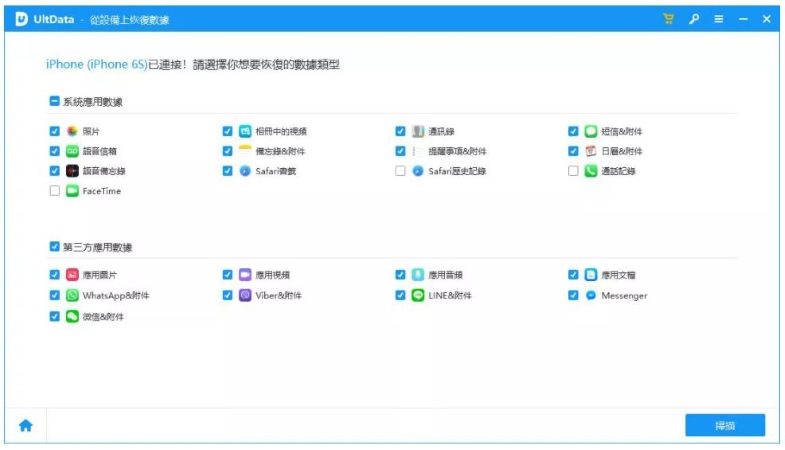
Task: Click the key register icon
Action: pyautogui.click(x=693, y=19)
